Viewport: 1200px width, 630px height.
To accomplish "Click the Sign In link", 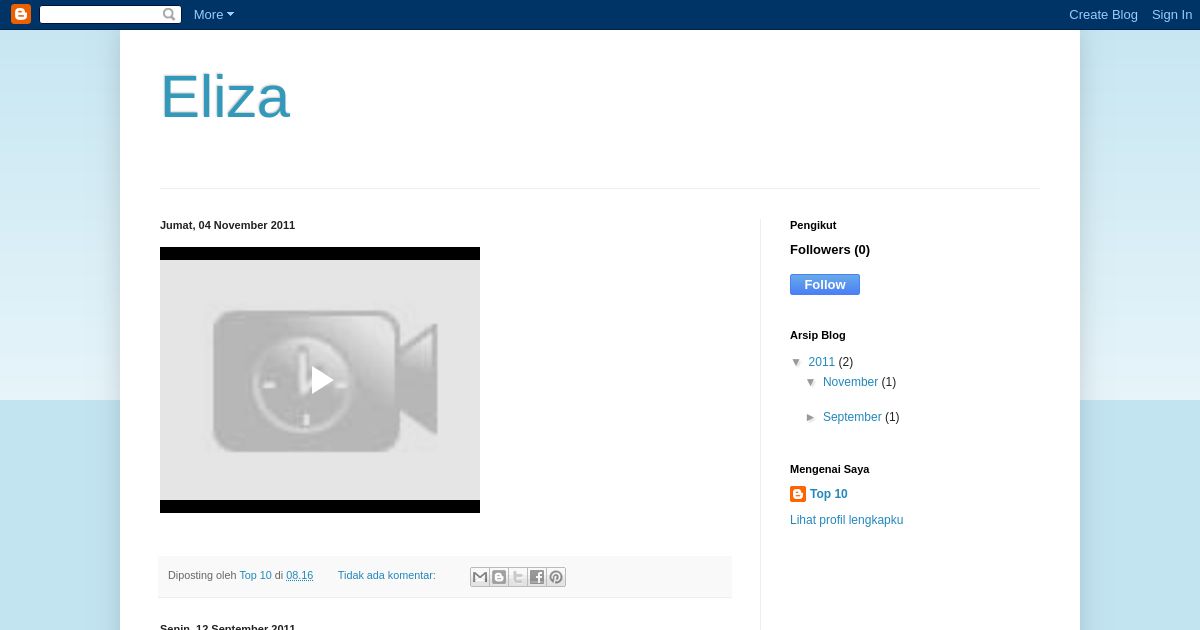I will point(1171,14).
